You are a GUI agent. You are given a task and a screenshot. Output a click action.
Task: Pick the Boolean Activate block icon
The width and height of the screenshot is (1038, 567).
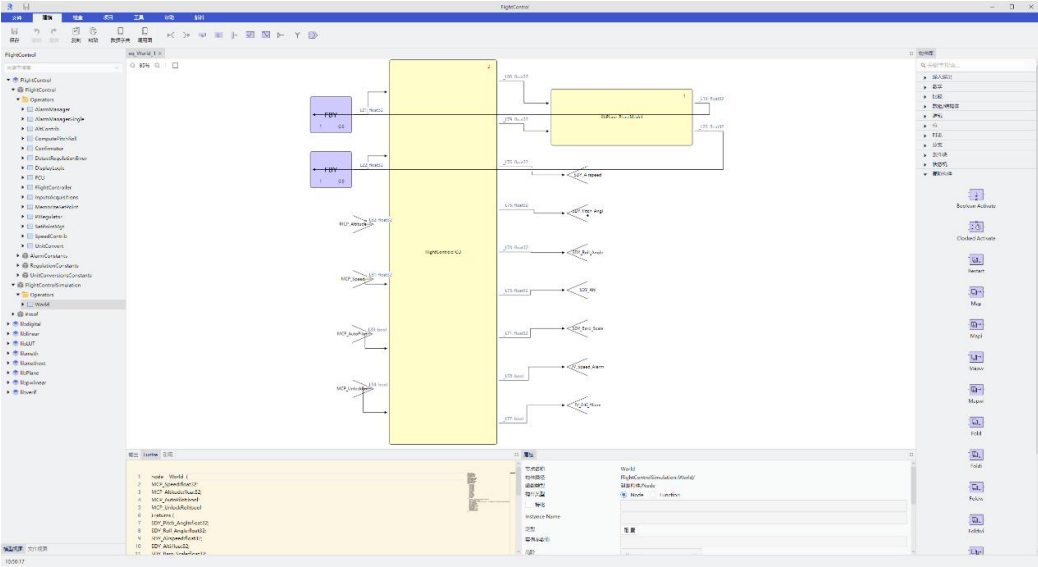click(976, 195)
